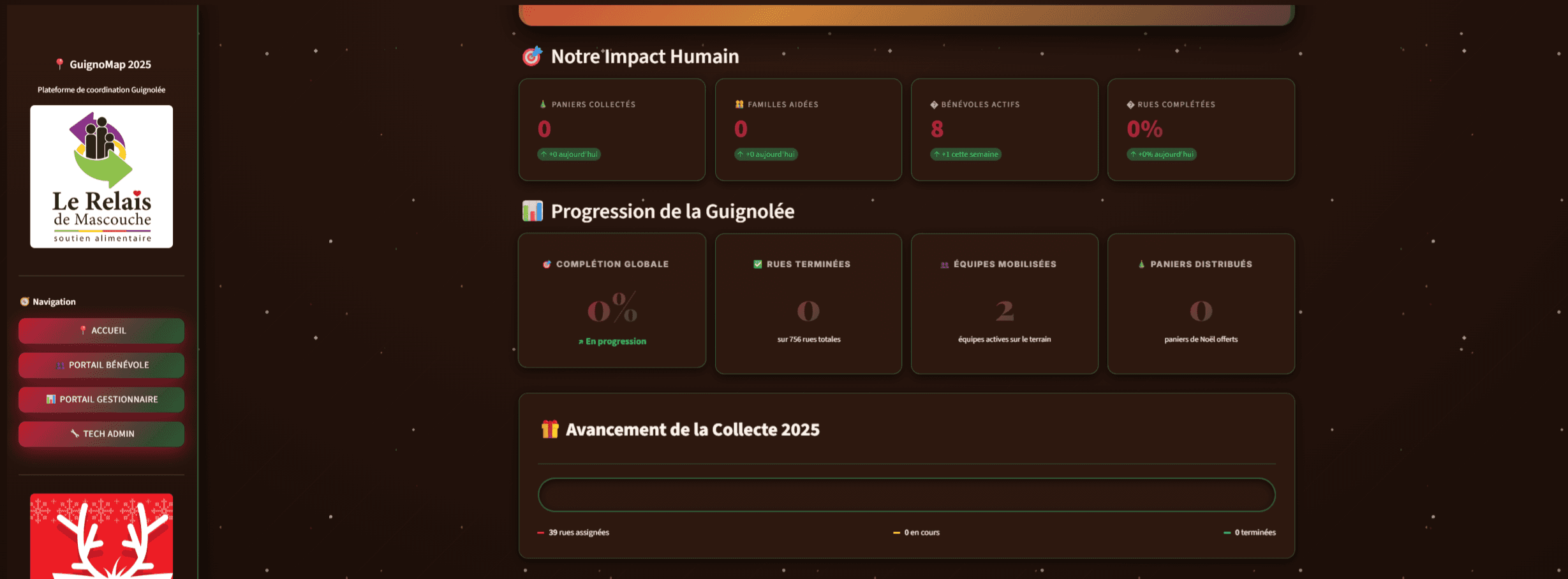Select the compass icon on Bénévoles Actifs card

point(934,104)
